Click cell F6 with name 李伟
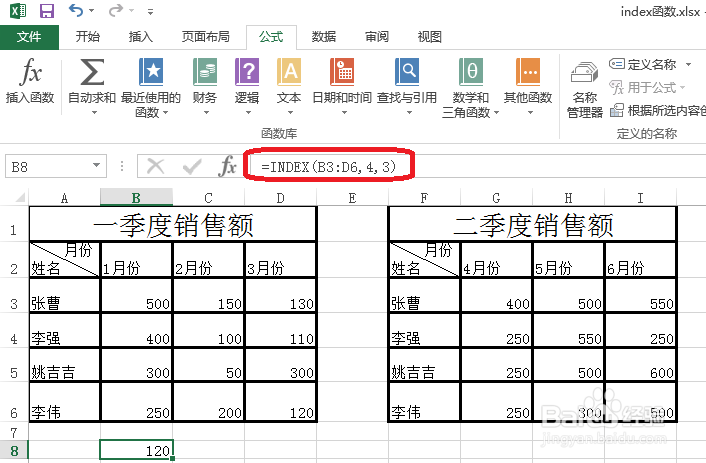 424,402
